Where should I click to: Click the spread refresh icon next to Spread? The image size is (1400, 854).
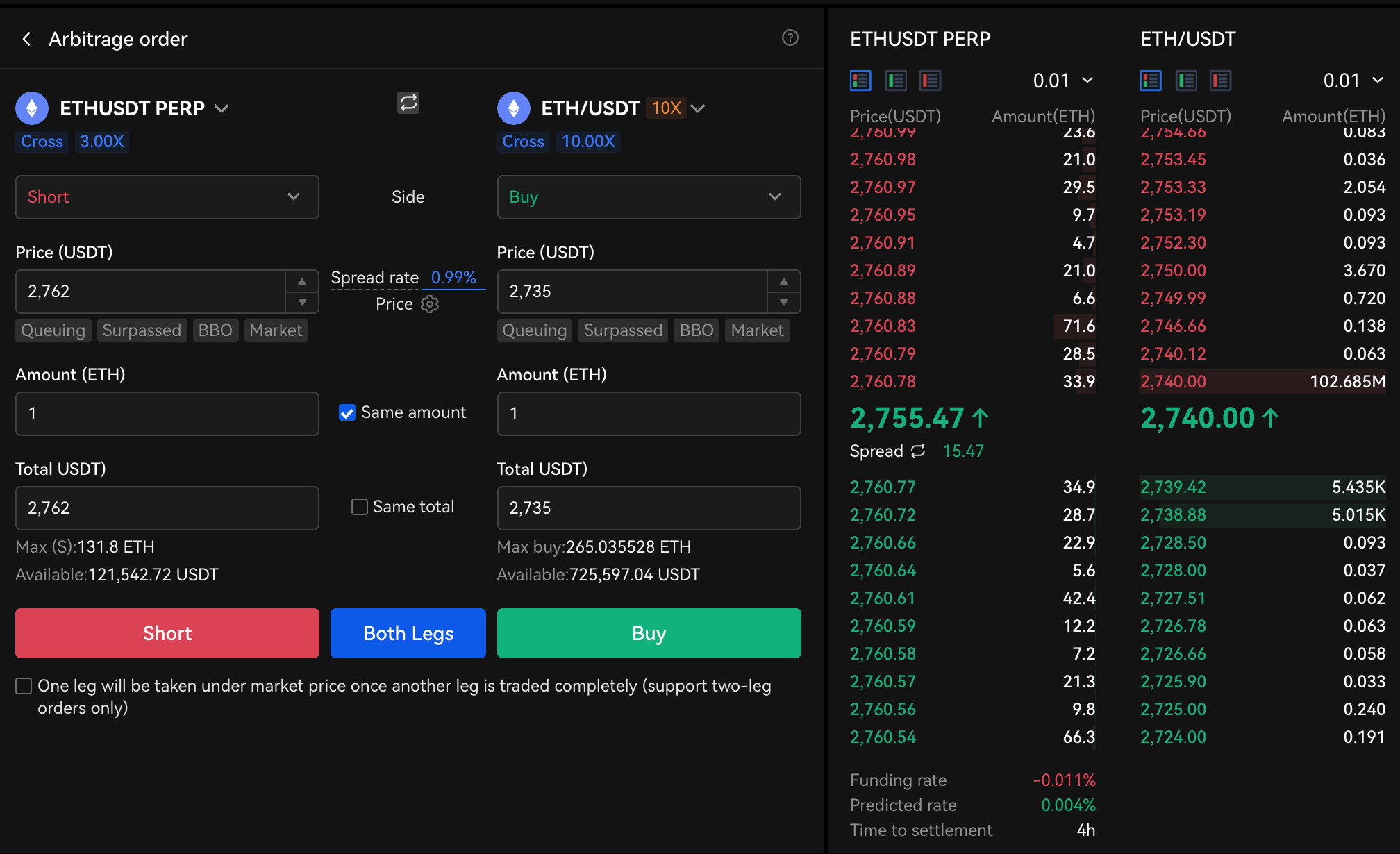point(918,451)
